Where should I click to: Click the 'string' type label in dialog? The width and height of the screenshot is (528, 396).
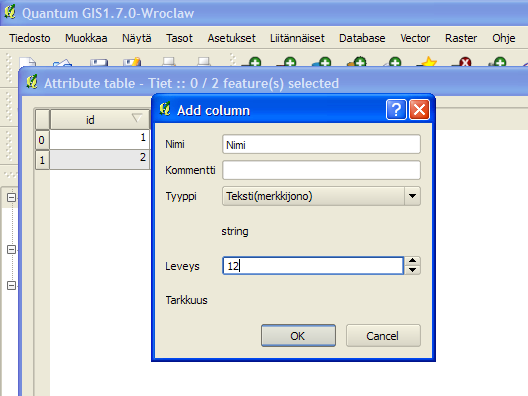(235, 231)
